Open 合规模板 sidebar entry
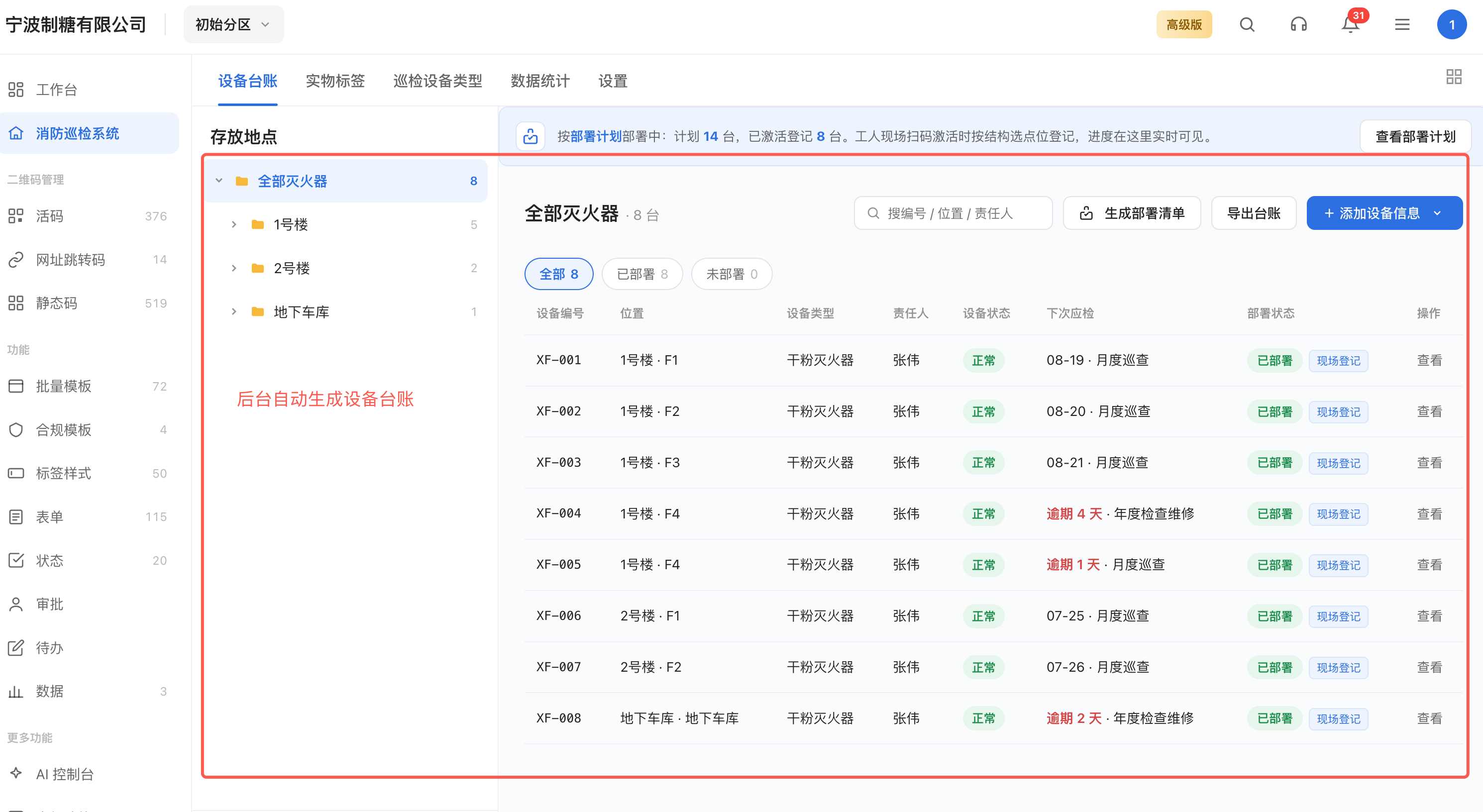This screenshot has width=1483, height=812. coord(90,430)
